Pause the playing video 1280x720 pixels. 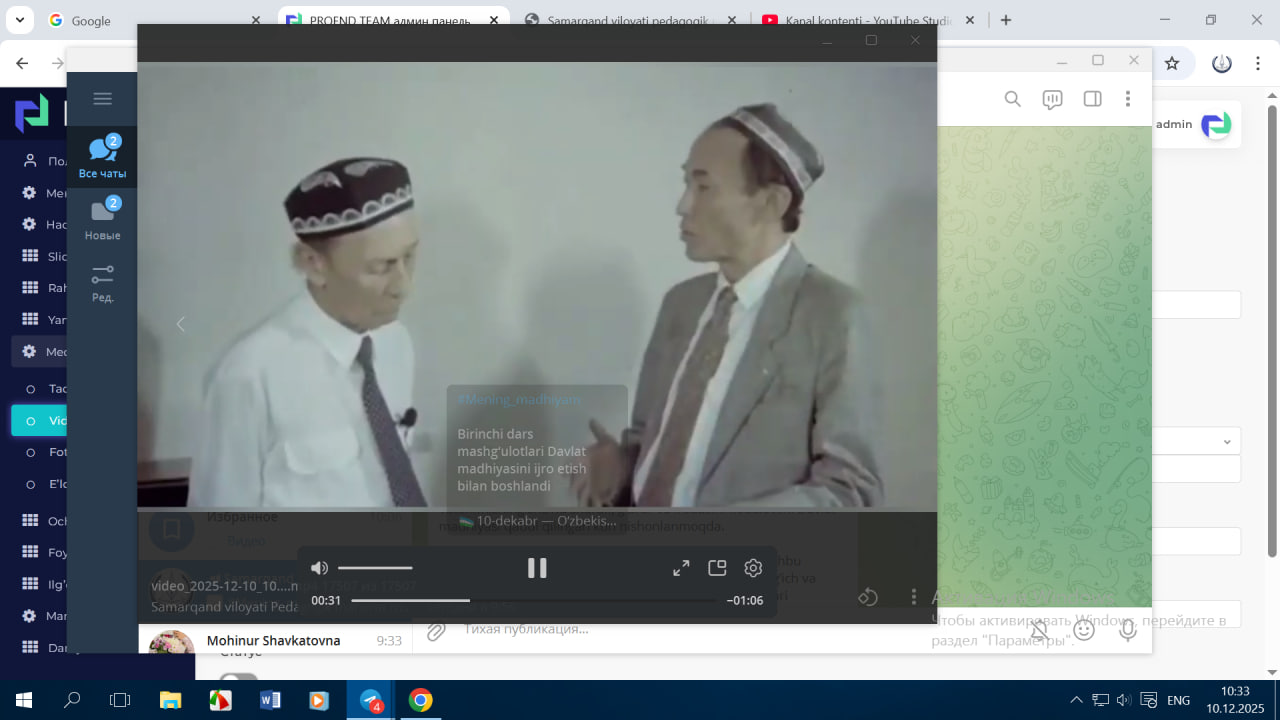pyautogui.click(x=537, y=568)
